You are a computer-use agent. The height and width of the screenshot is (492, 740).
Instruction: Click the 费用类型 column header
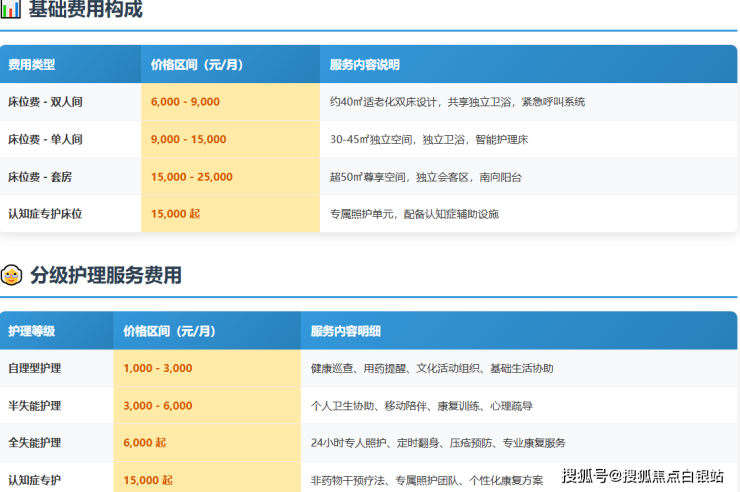pyautogui.click(x=32, y=64)
